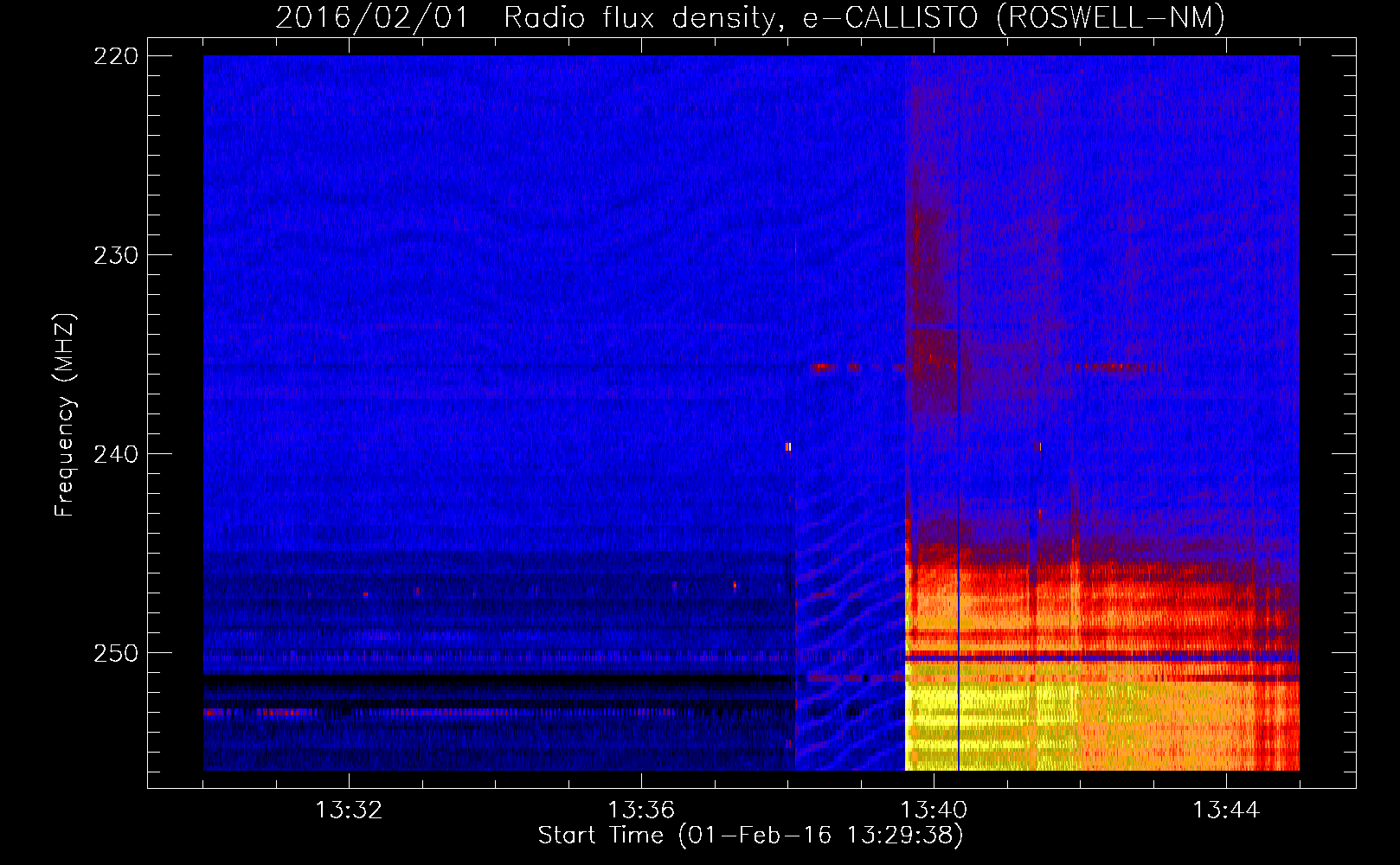Click the 250 frequency tick label

(116, 653)
